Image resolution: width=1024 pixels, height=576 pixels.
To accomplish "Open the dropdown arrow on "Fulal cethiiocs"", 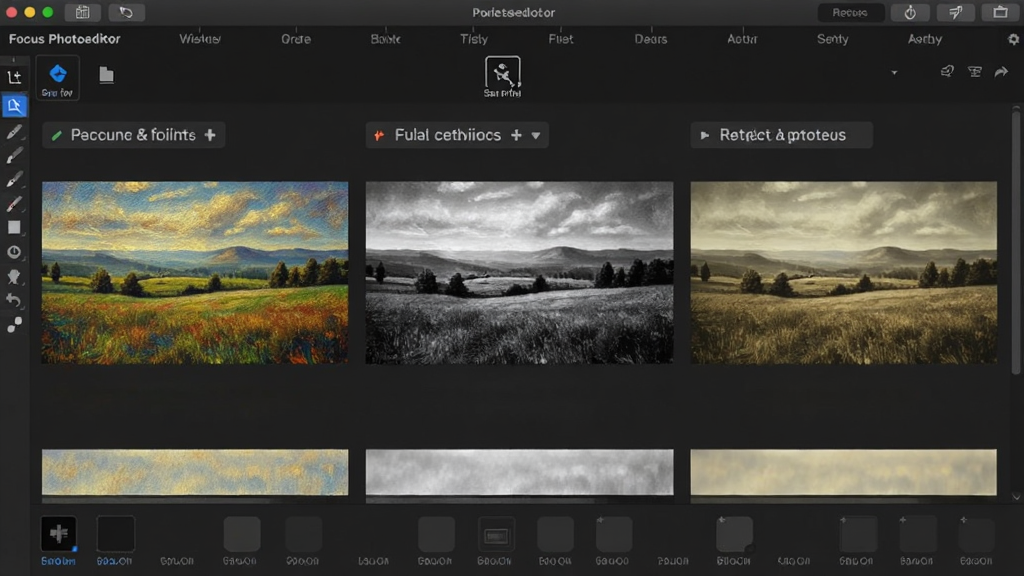I will [x=536, y=136].
